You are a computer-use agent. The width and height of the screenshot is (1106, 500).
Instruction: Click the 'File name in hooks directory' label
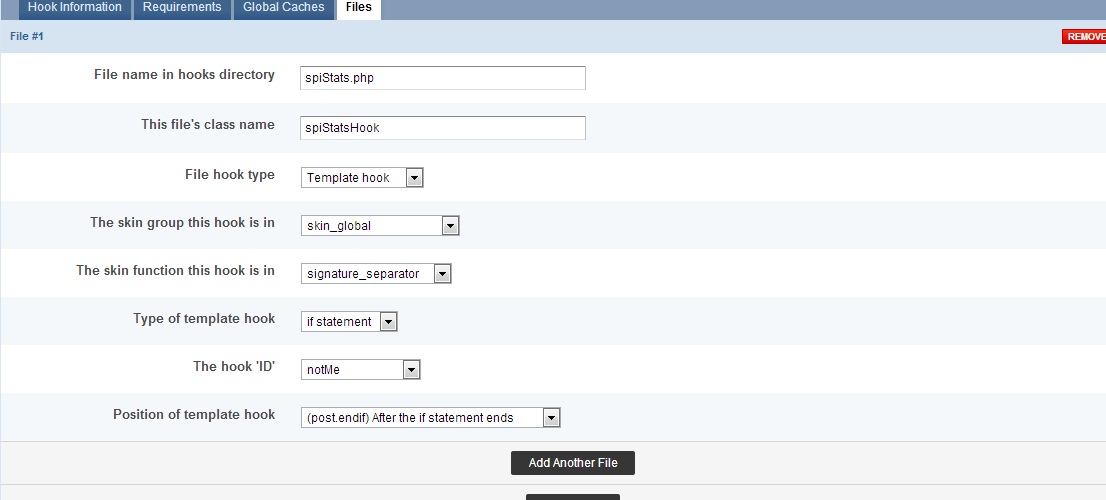[x=184, y=75]
